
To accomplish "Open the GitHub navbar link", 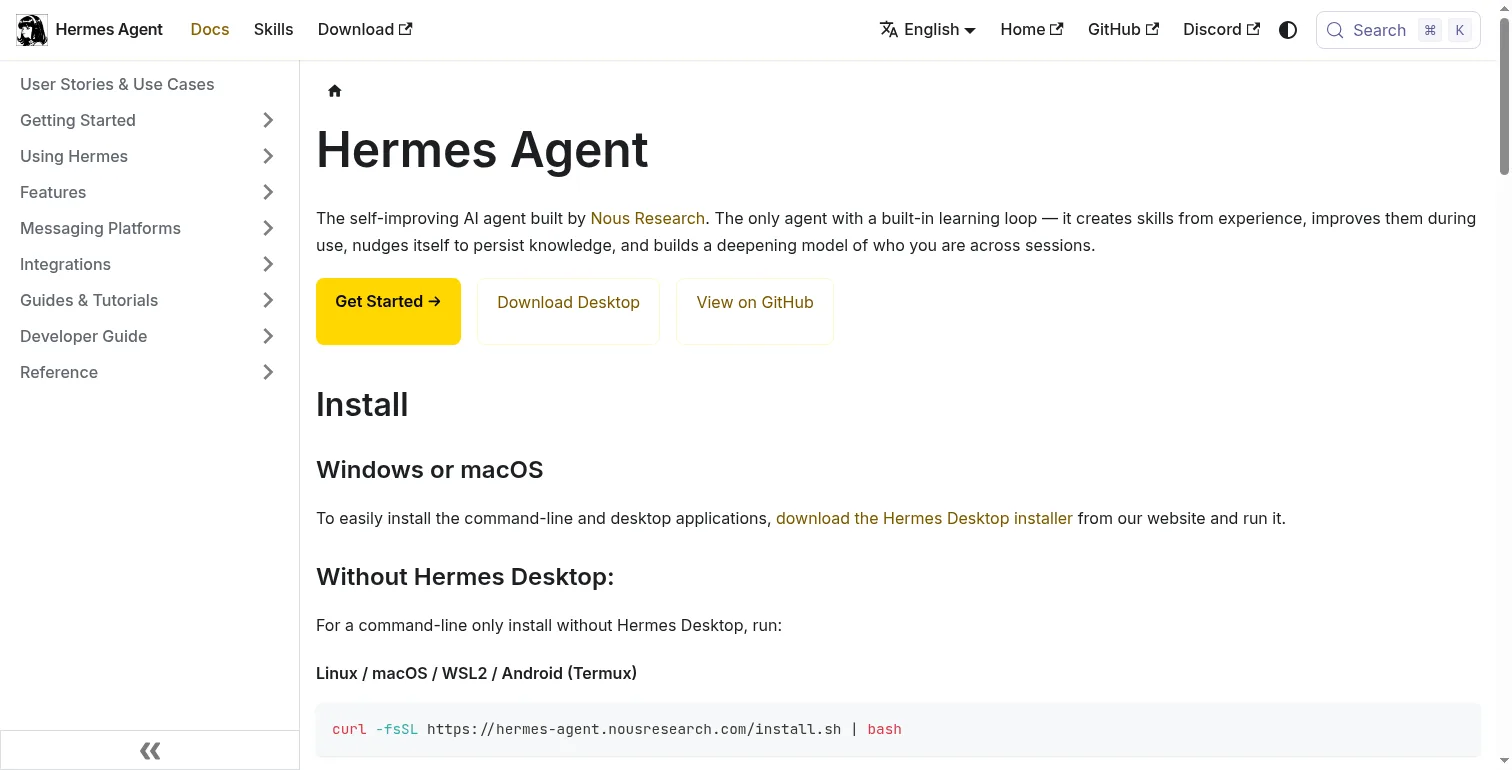I will tap(1123, 29).
